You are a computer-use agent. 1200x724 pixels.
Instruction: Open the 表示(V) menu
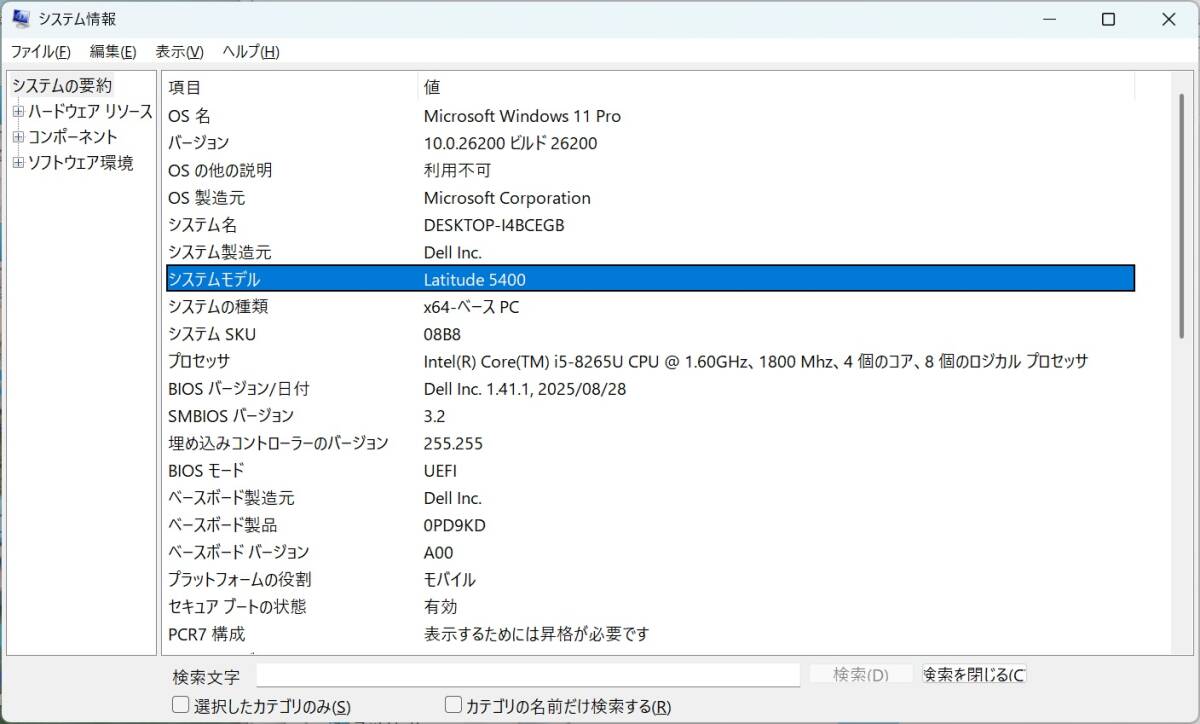click(x=179, y=52)
